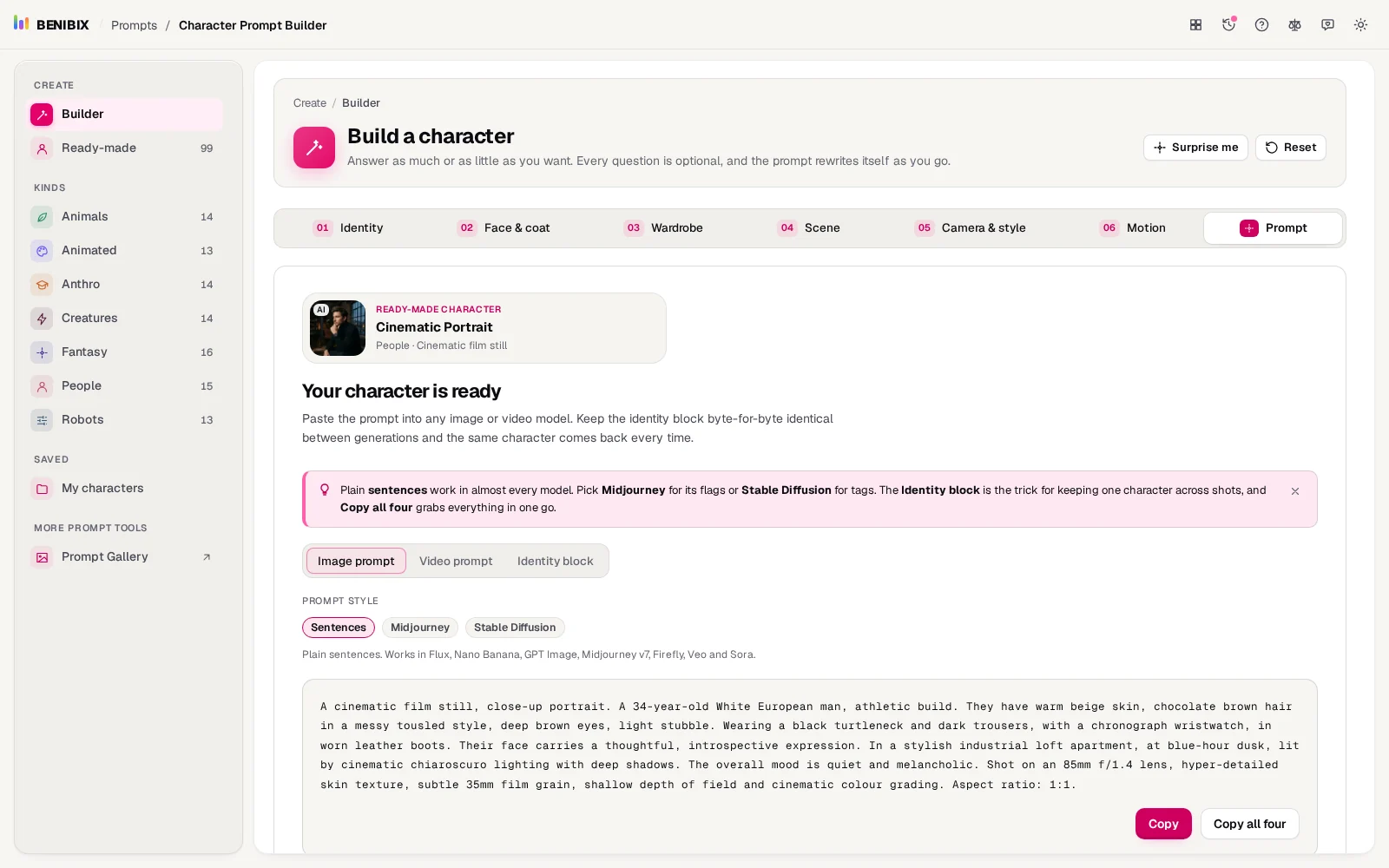Viewport: 1389px width, 868px height.
Task: Open the Animated kind in sidebar
Action: point(126,251)
